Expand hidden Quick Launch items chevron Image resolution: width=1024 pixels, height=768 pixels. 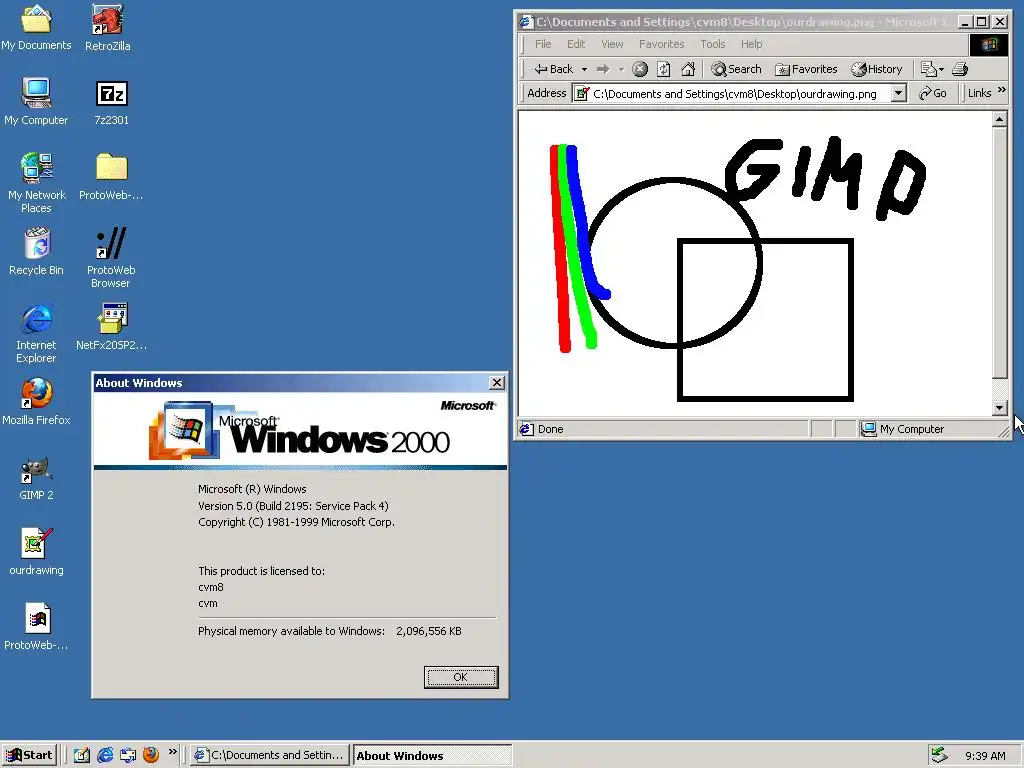coord(172,752)
